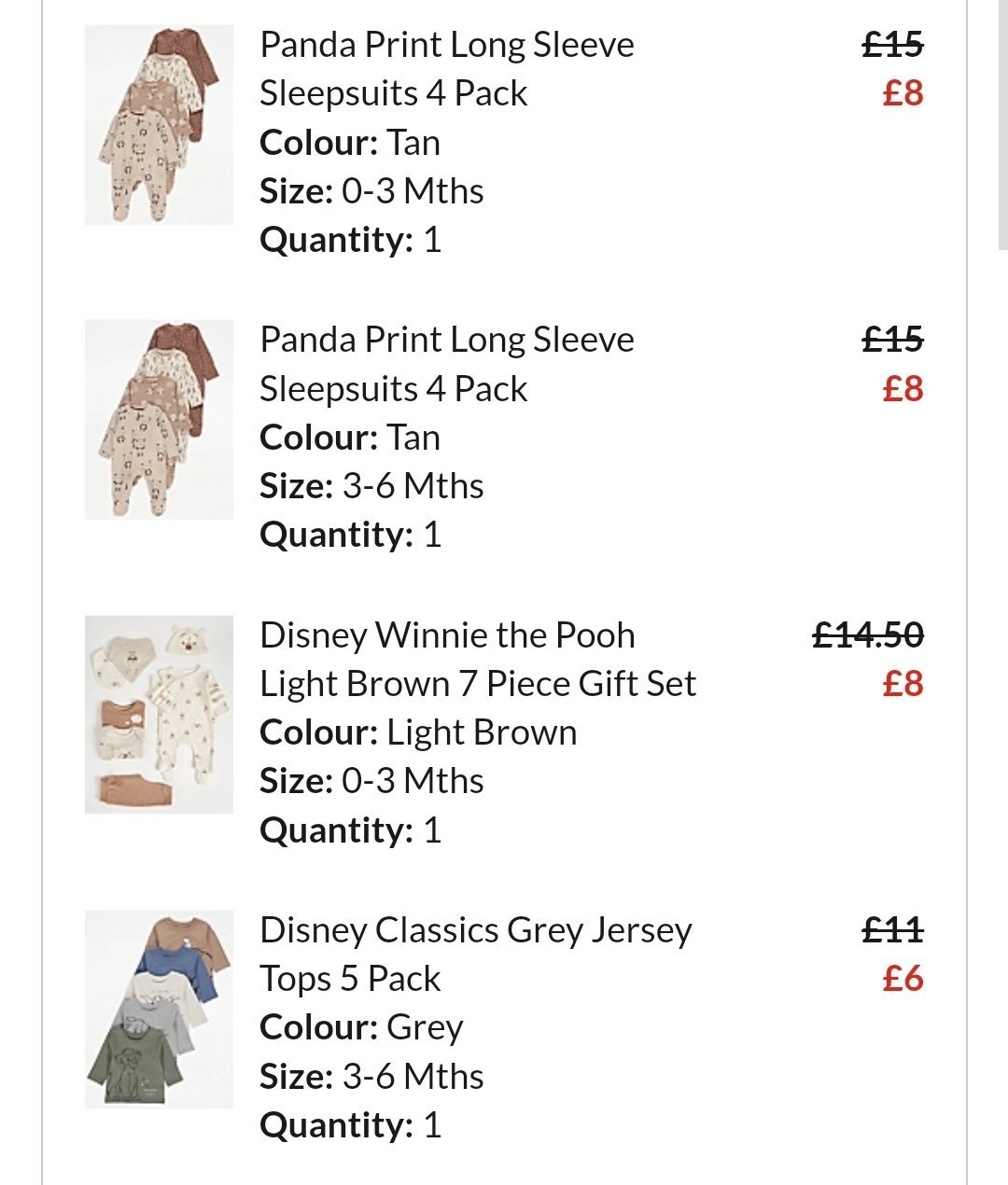Click the Panda Print title above Size 3-6 Mths
The height and width of the screenshot is (1185, 1008).
click(x=446, y=364)
